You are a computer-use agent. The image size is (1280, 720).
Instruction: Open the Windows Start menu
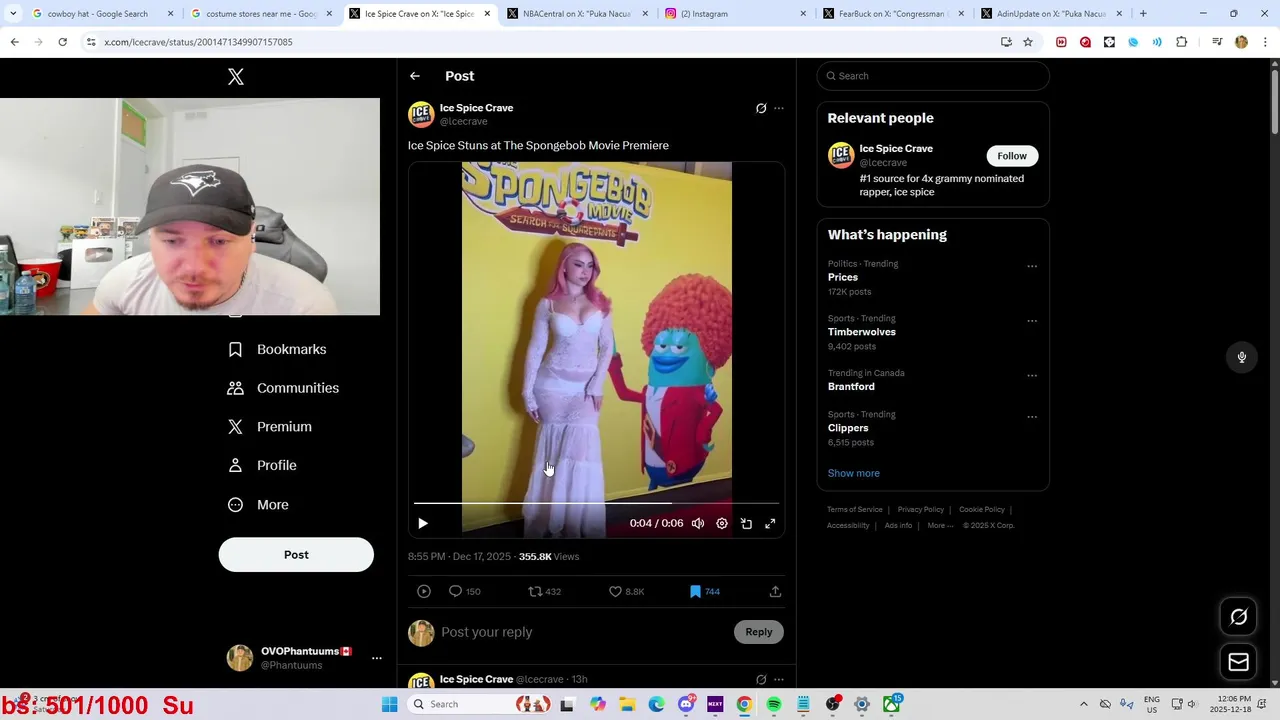click(x=389, y=704)
